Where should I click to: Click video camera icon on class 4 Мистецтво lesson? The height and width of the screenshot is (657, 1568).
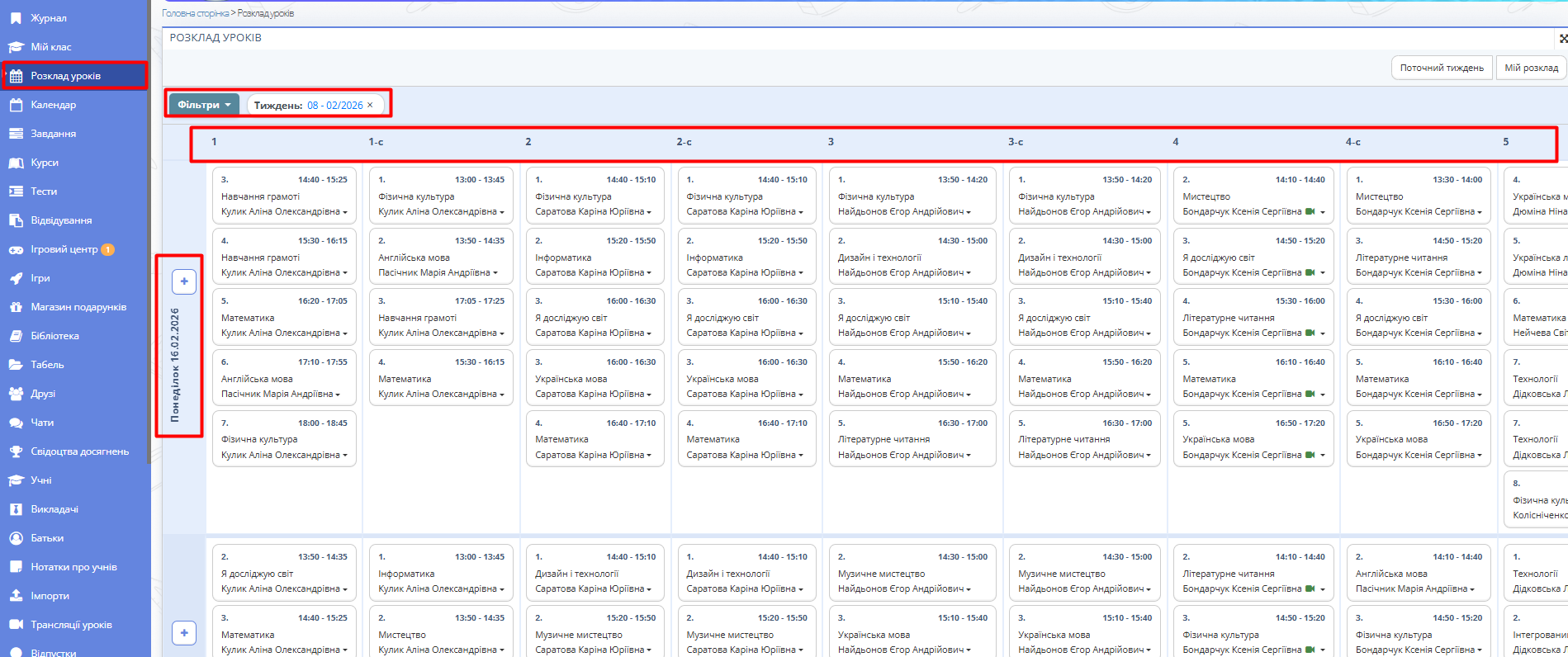point(1310,212)
